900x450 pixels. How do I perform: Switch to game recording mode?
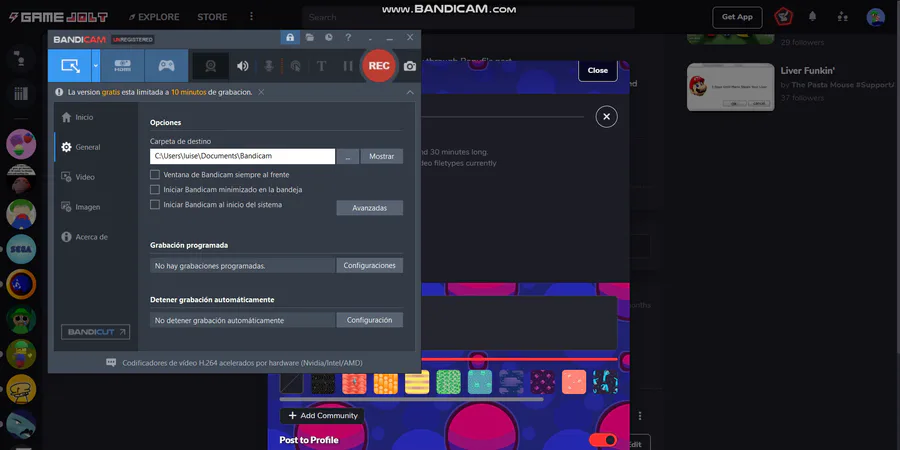[166, 65]
